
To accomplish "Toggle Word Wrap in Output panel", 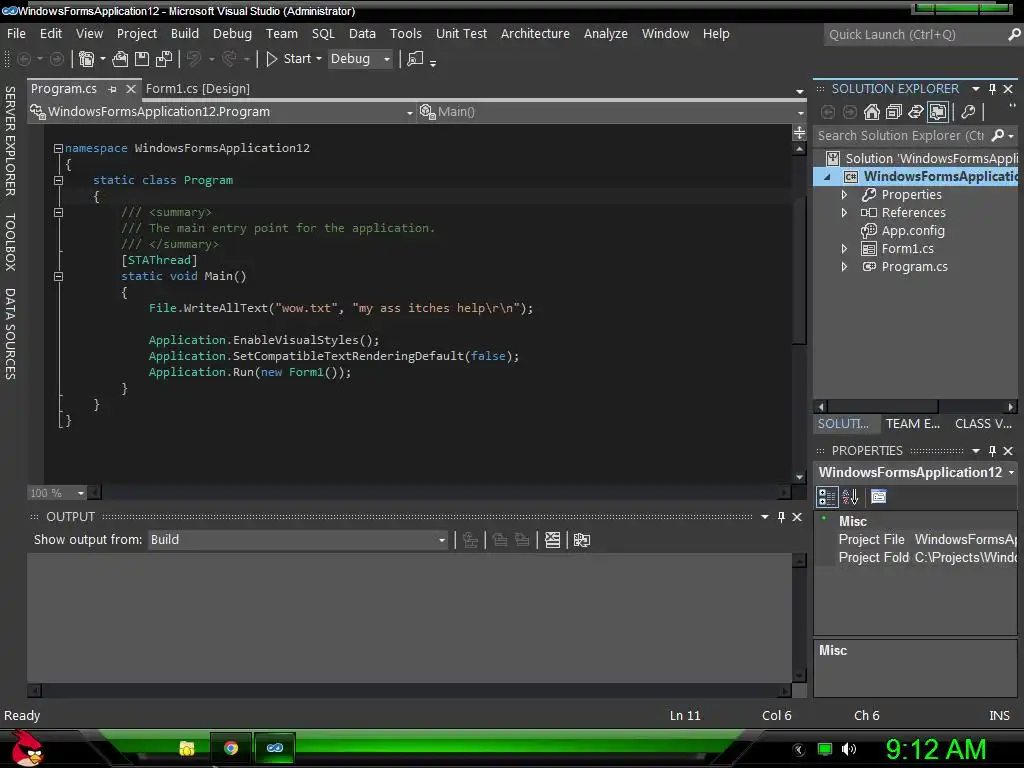I will coord(582,540).
